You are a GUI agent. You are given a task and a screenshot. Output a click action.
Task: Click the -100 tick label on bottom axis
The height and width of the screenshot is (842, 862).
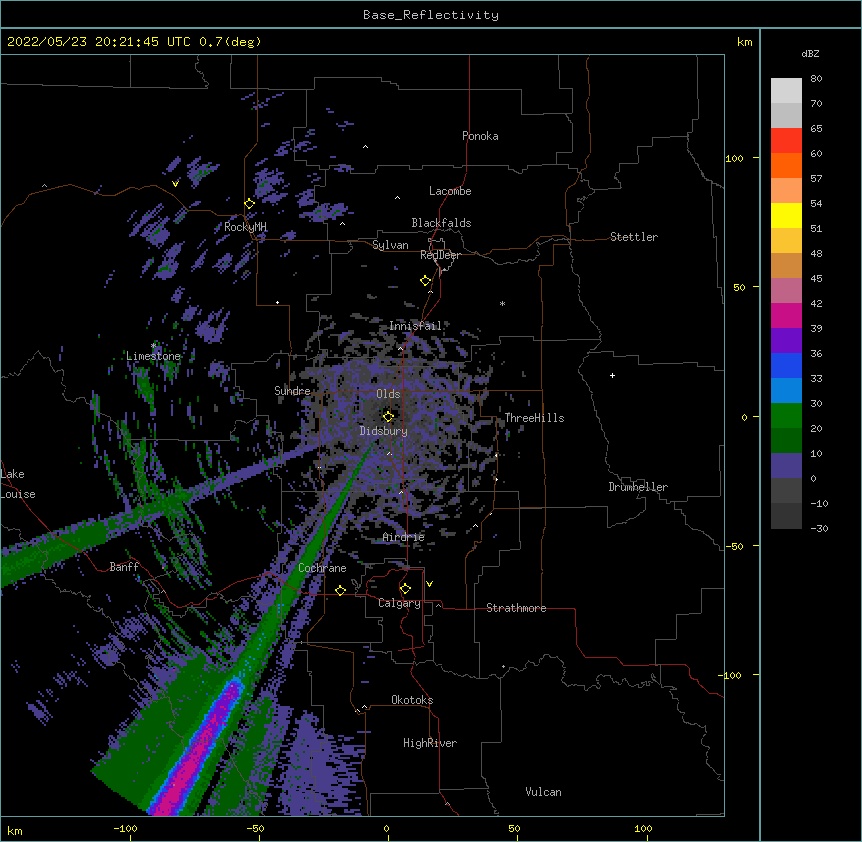pyautogui.click(x=125, y=828)
